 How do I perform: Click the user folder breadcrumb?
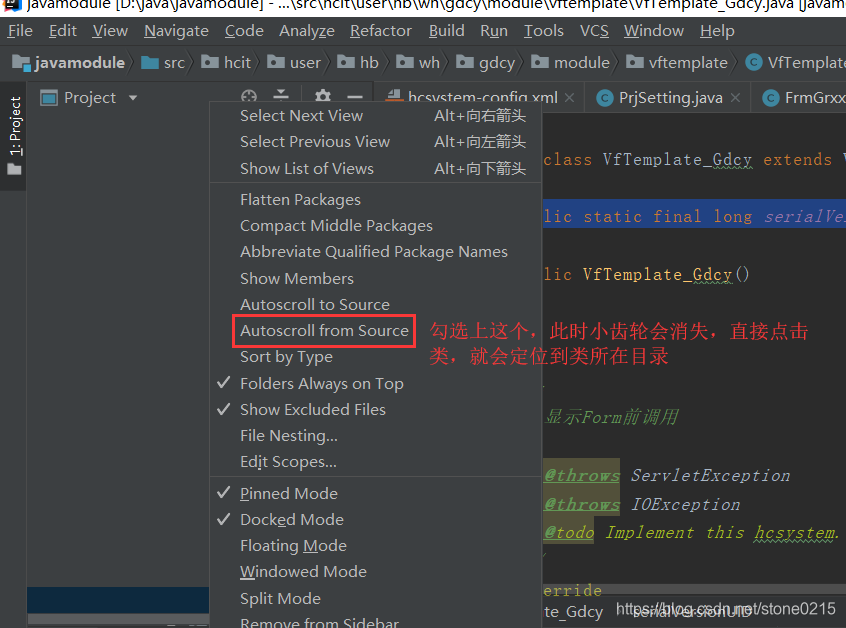click(x=294, y=63)
